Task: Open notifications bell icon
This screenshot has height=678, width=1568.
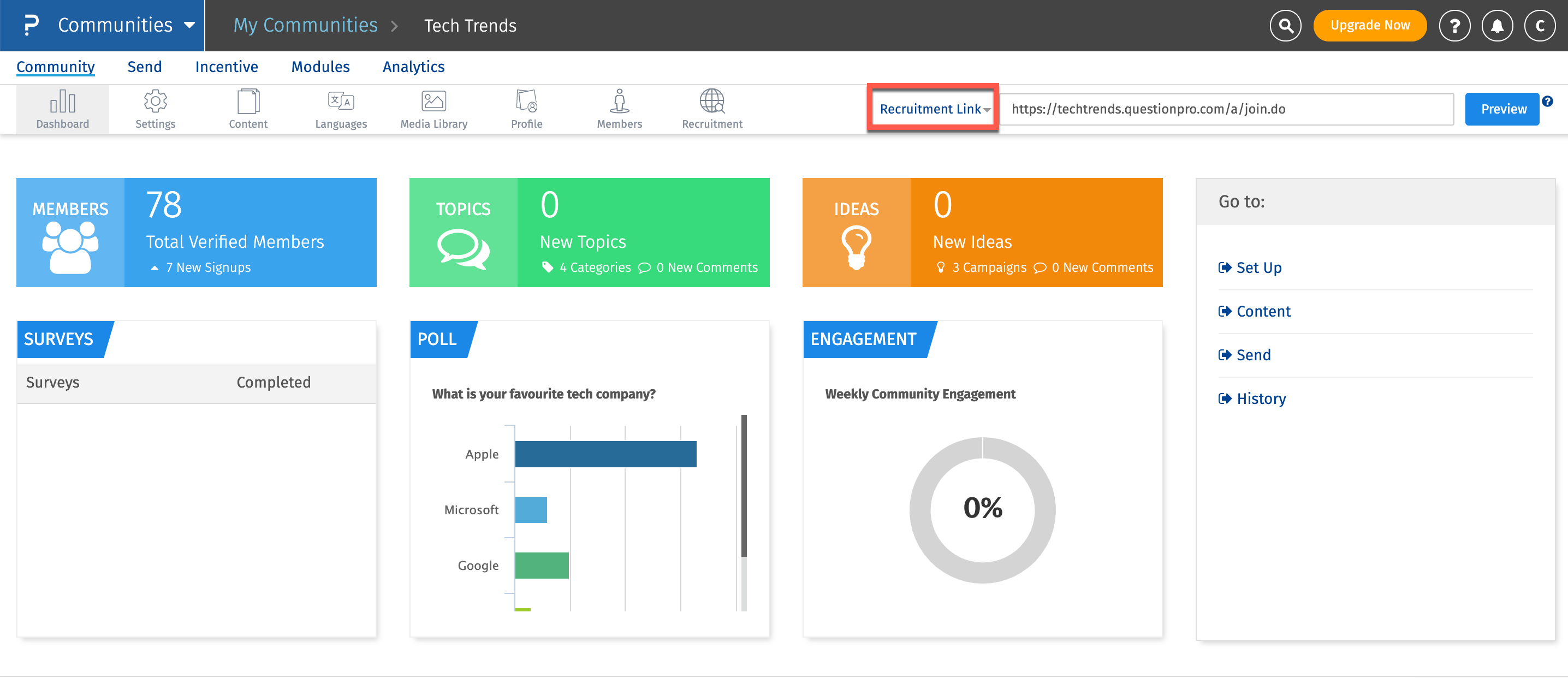Action: coord(1497,26)
